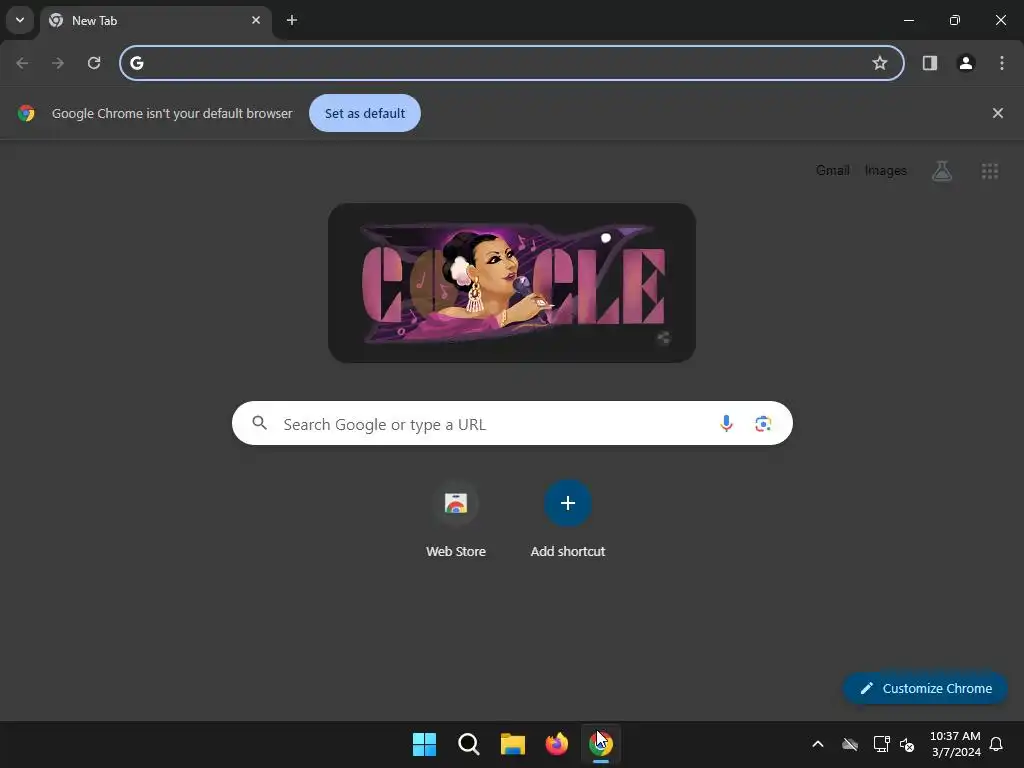Go back with the back arrow
Image resolution: width=1024 pixels, height=768 pixels.
click(x=22, y=63)
